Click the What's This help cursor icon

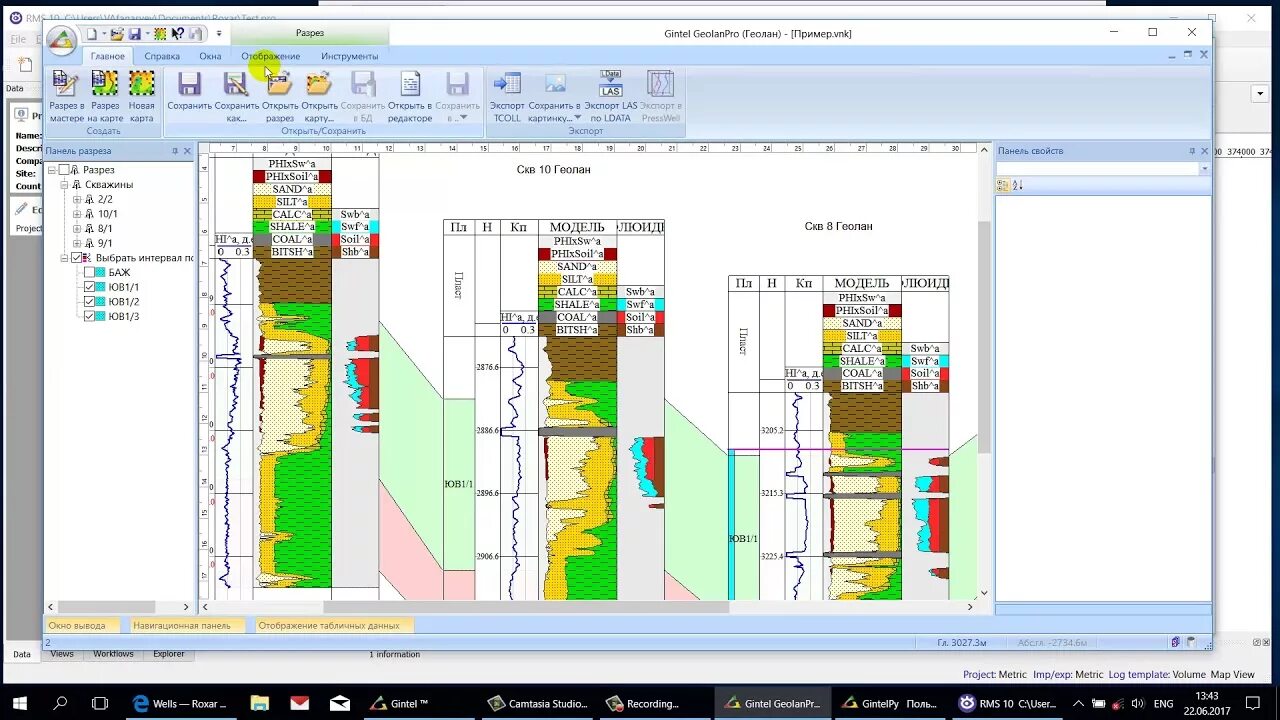click(x=178, y=34)
